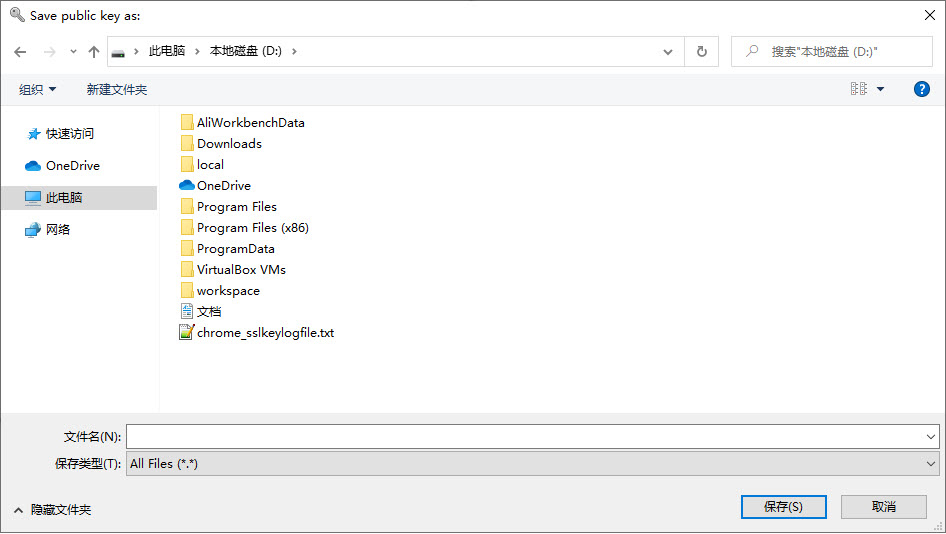Expand the view options dropdown arrow

click(x=881, y=89)
